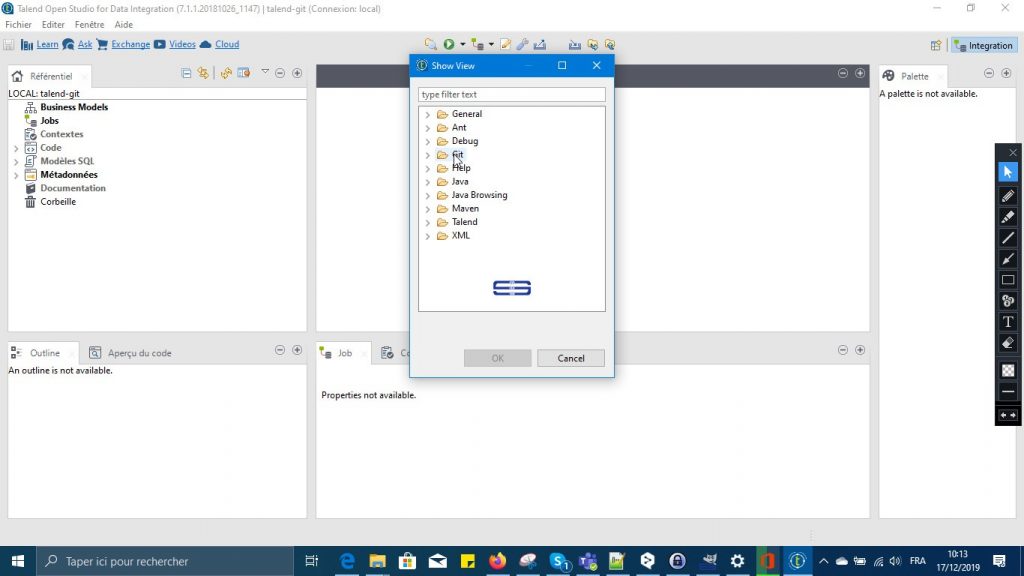The width and height of the screenshot is (1024, 576).
Task: Select the XML folder in Show View
Action: click(460, 236)
